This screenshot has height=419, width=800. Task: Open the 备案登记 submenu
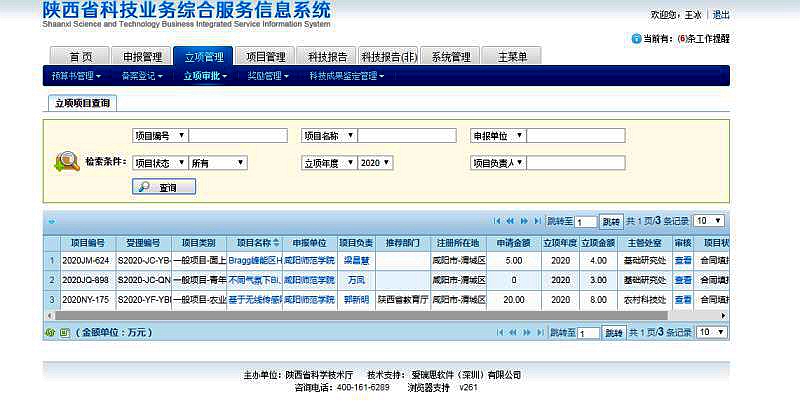point(144,76)
